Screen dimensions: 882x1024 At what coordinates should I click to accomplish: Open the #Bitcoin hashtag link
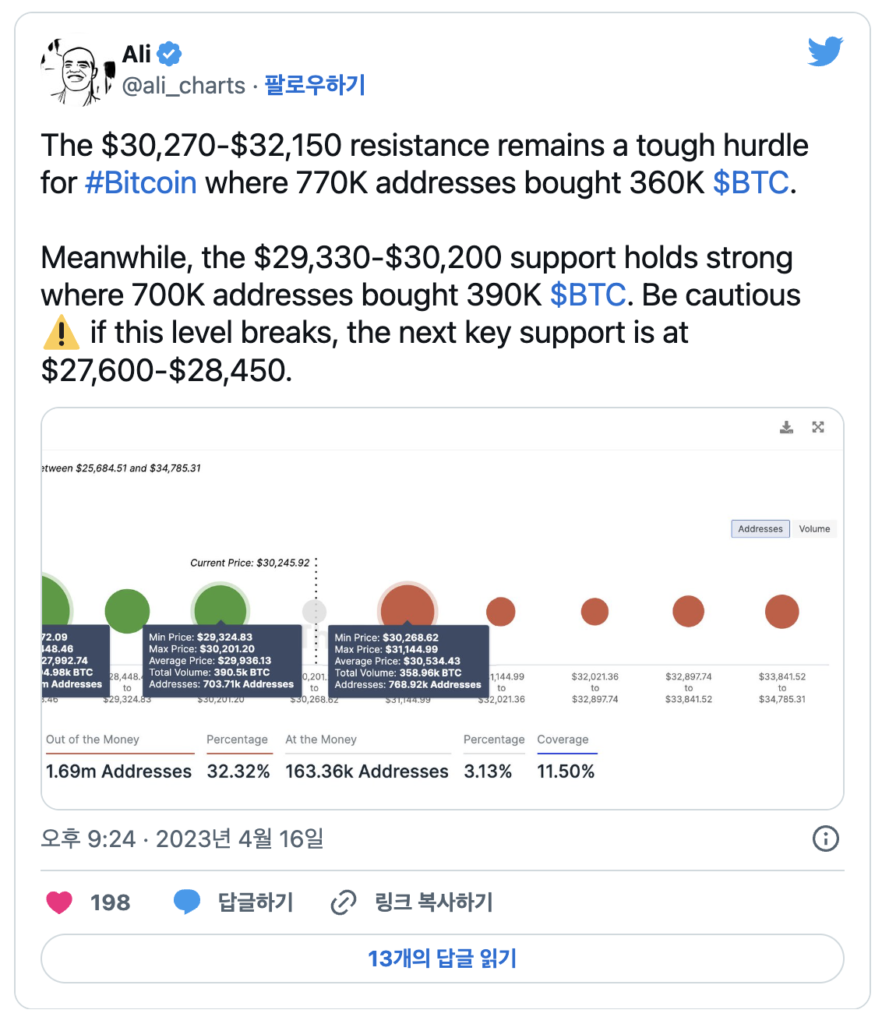[141, 183]
